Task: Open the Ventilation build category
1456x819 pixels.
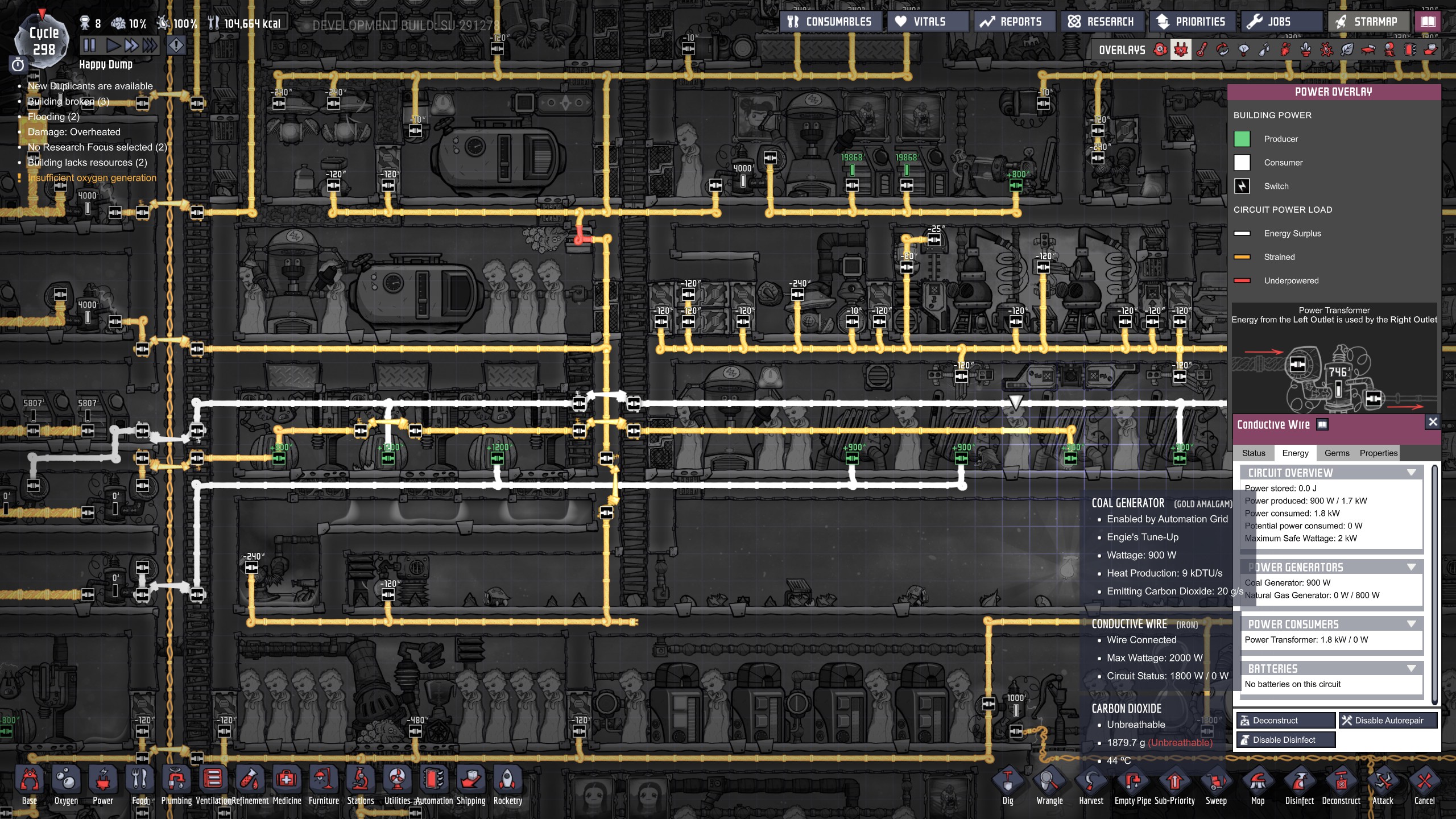Action: pyautogui.click(x=213, y=786)
